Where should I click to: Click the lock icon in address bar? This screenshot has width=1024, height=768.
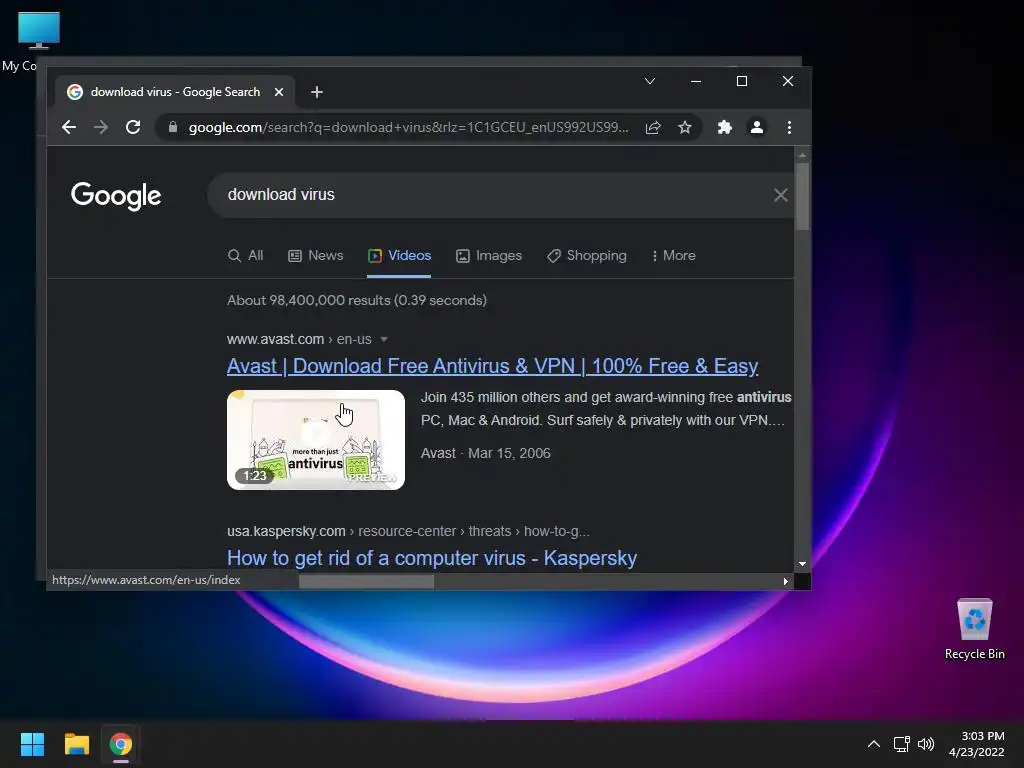(172, 127)
